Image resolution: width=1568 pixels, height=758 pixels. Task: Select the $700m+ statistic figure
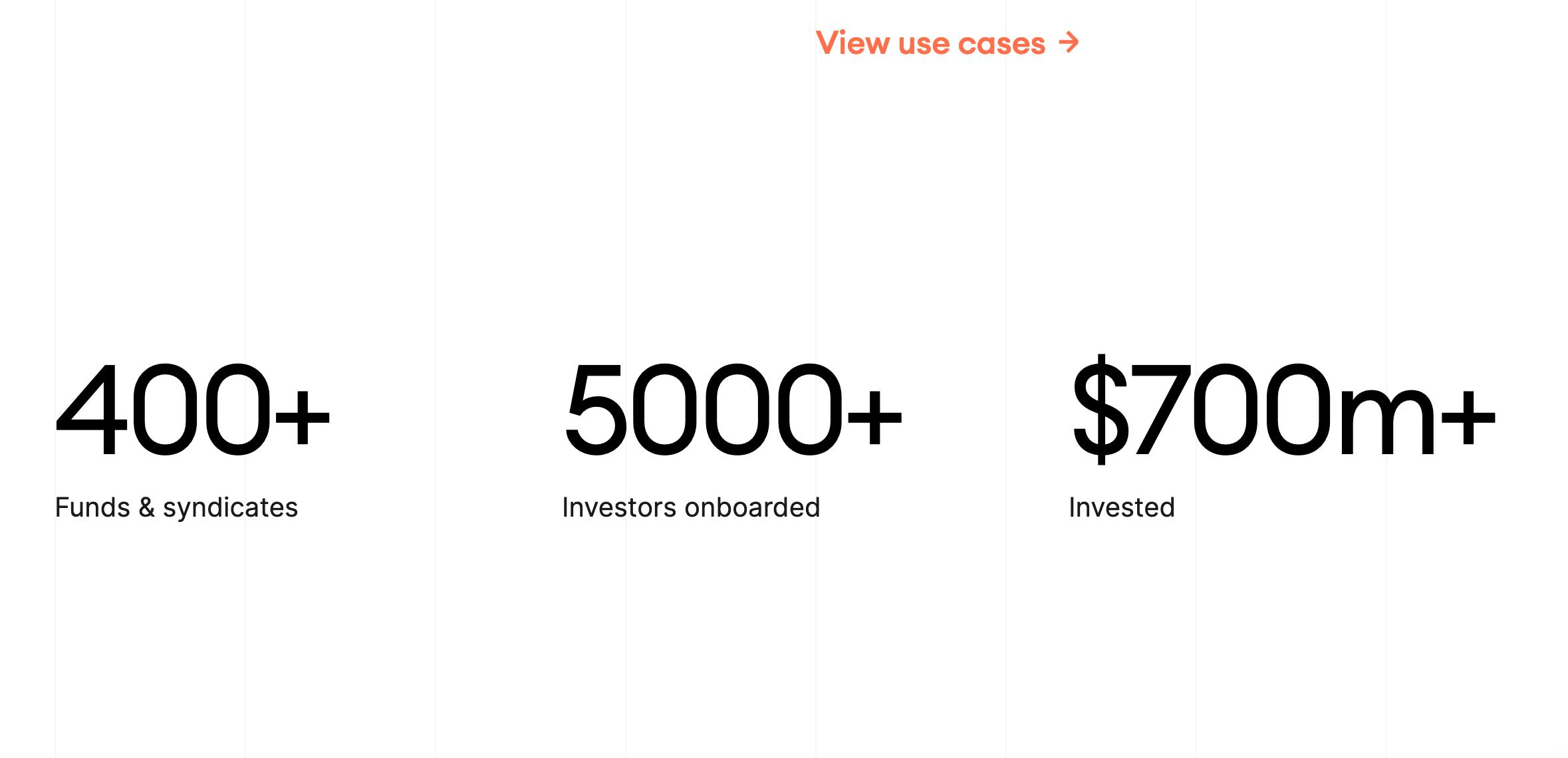point(1283,410)
